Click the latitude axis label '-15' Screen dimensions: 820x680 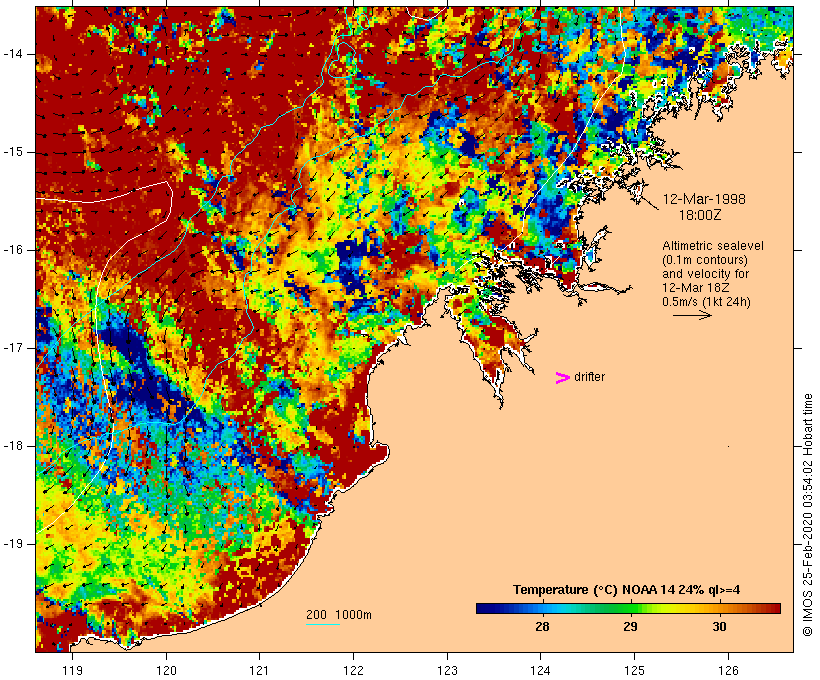pyautogui.click(x=13, y=152)
